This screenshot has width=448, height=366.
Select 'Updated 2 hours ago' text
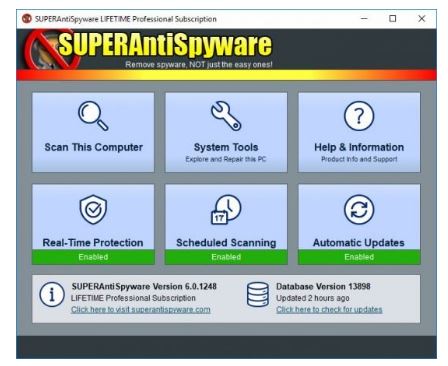pos(313,298)
